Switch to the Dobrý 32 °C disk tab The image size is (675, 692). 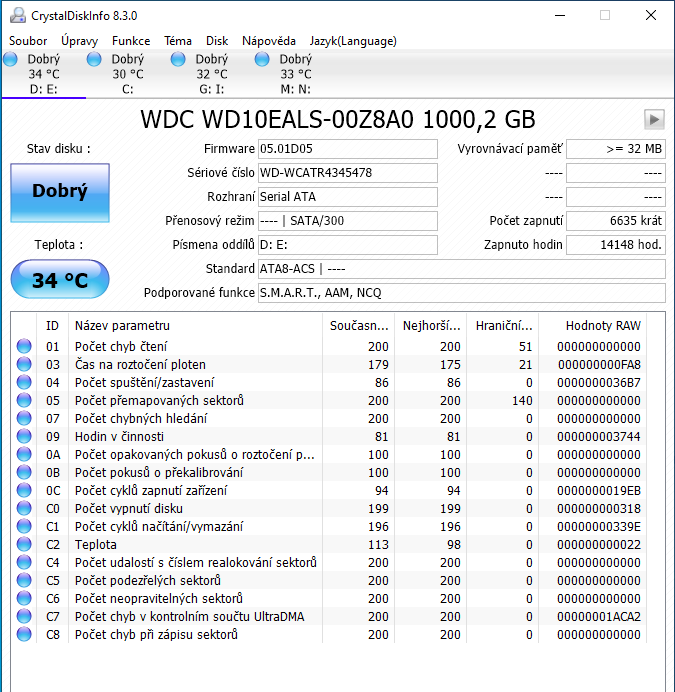click(x=211, y=74)
